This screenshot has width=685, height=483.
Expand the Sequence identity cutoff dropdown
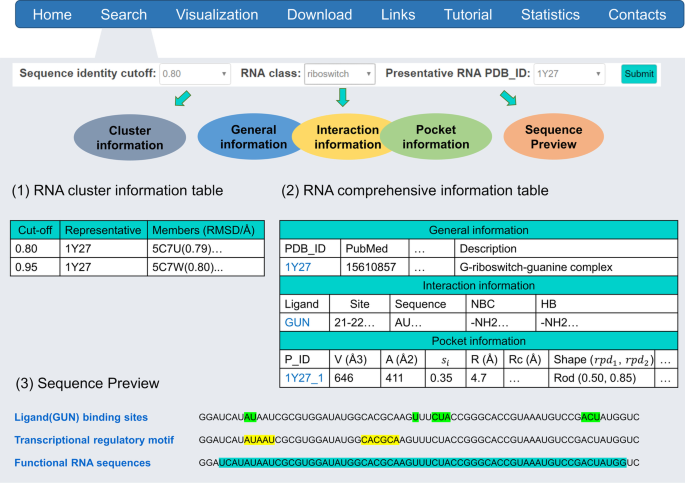(x=195, y=73)
